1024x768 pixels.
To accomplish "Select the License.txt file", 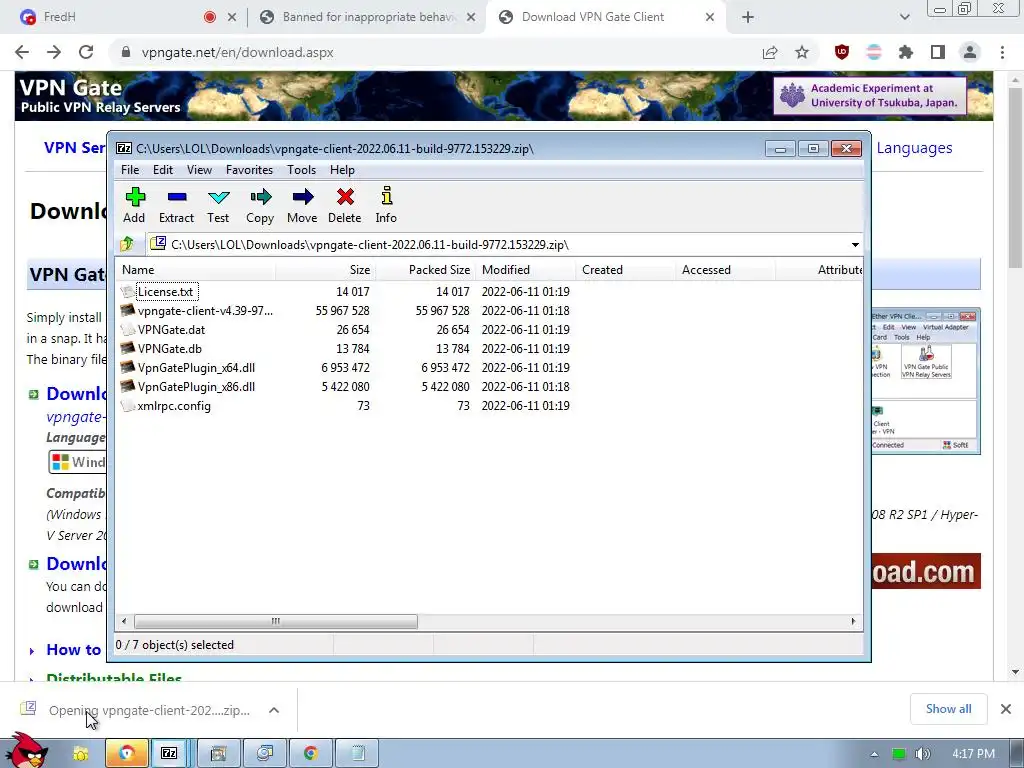I will point(165,292).
